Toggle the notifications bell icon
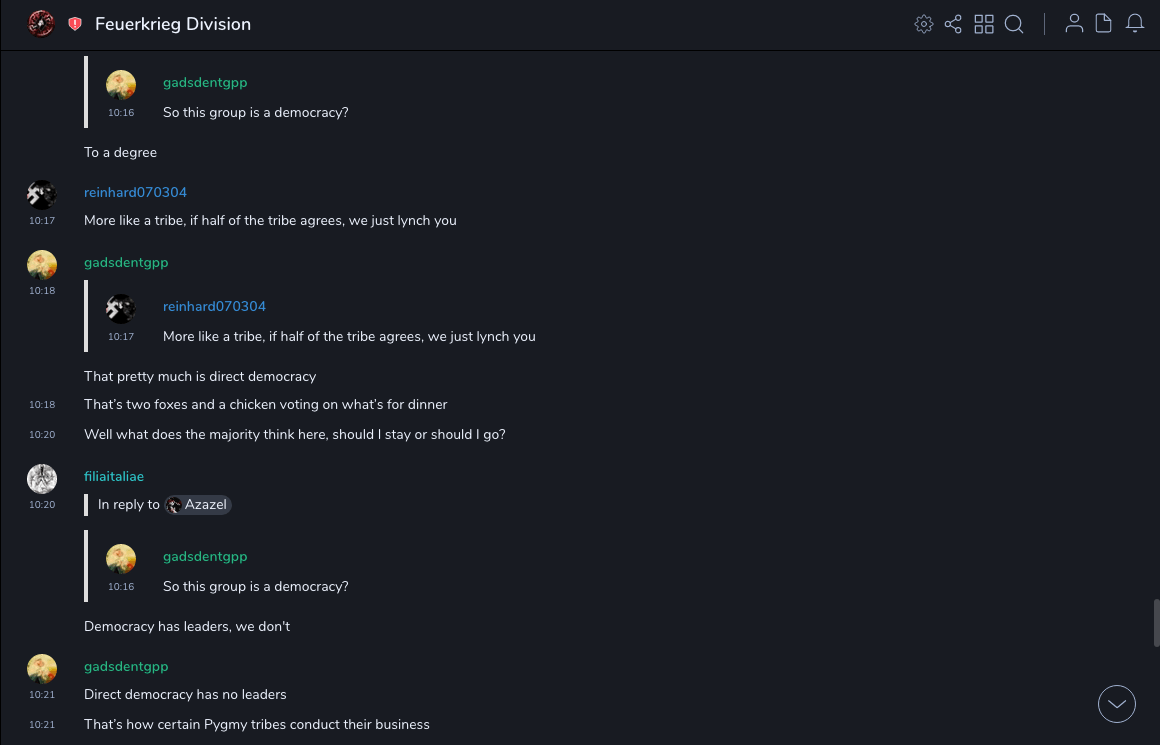Viewport: 1160px width, 745px height. (x=1135, y=24)
